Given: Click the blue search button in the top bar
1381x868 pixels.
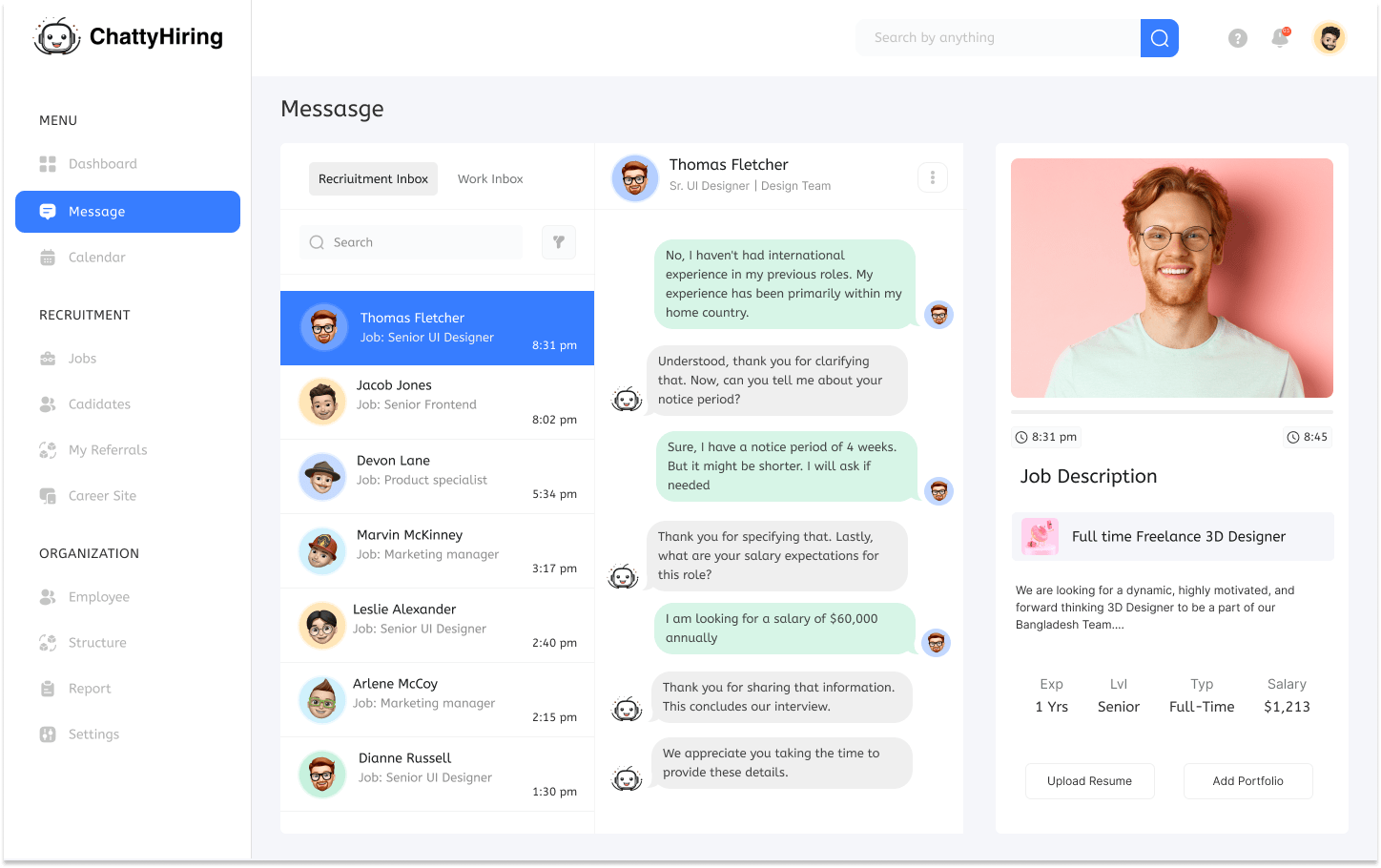Looking at the screenshot, I should point(1159,37).
